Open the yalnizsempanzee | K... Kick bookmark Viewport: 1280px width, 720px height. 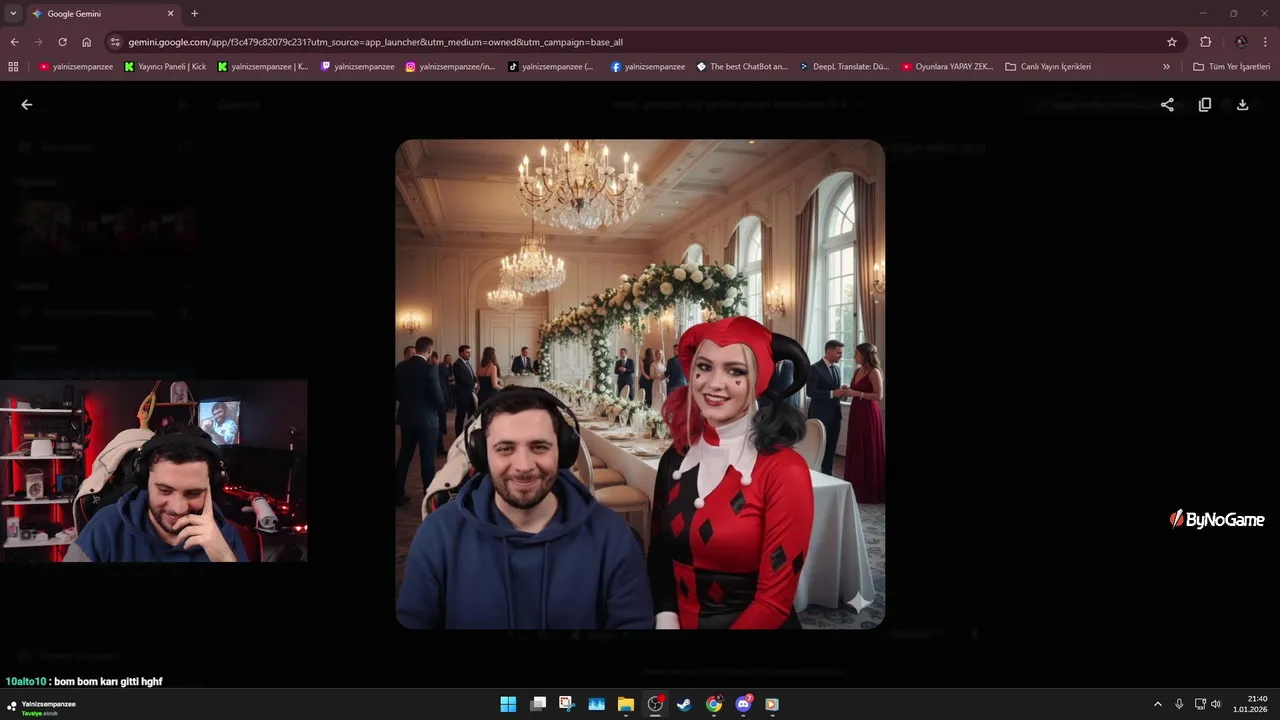[x=263, y=67]
